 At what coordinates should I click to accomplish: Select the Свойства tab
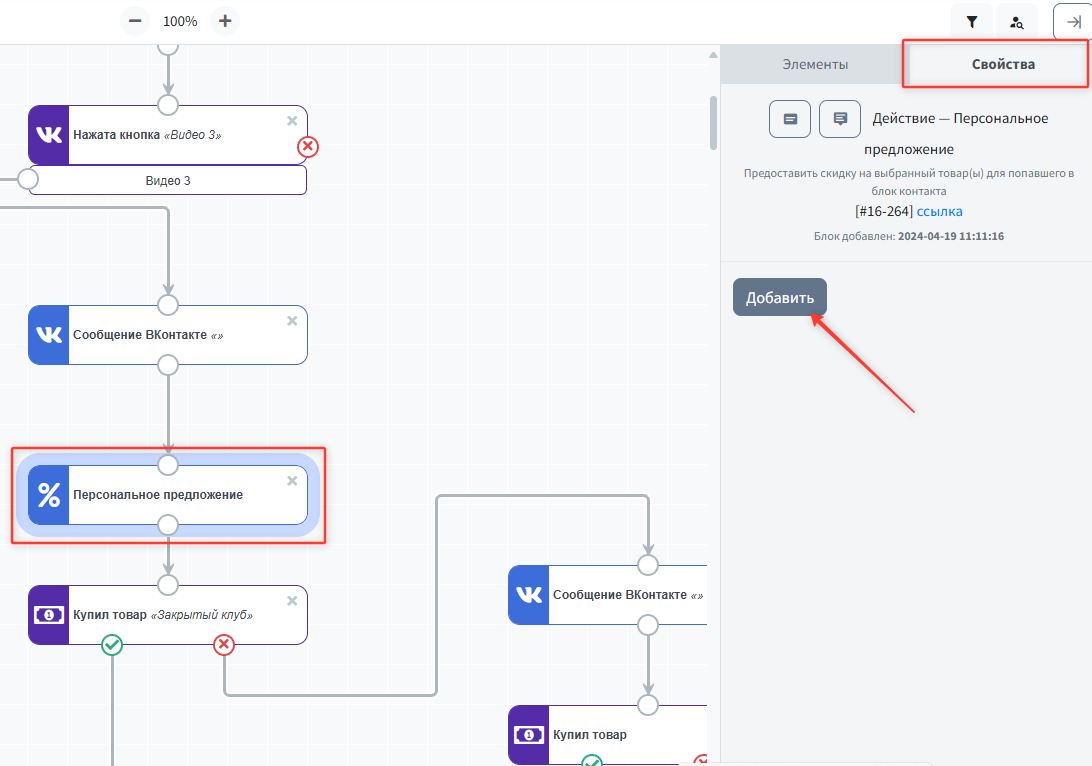[x=1003, y=65]
